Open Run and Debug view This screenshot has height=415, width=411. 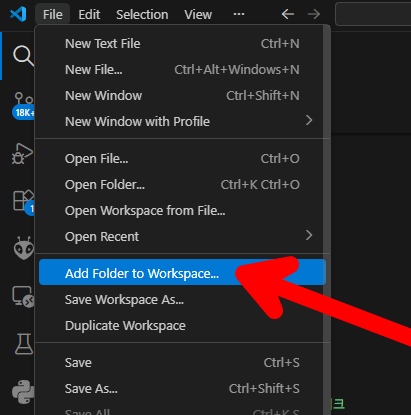[23, 154]
